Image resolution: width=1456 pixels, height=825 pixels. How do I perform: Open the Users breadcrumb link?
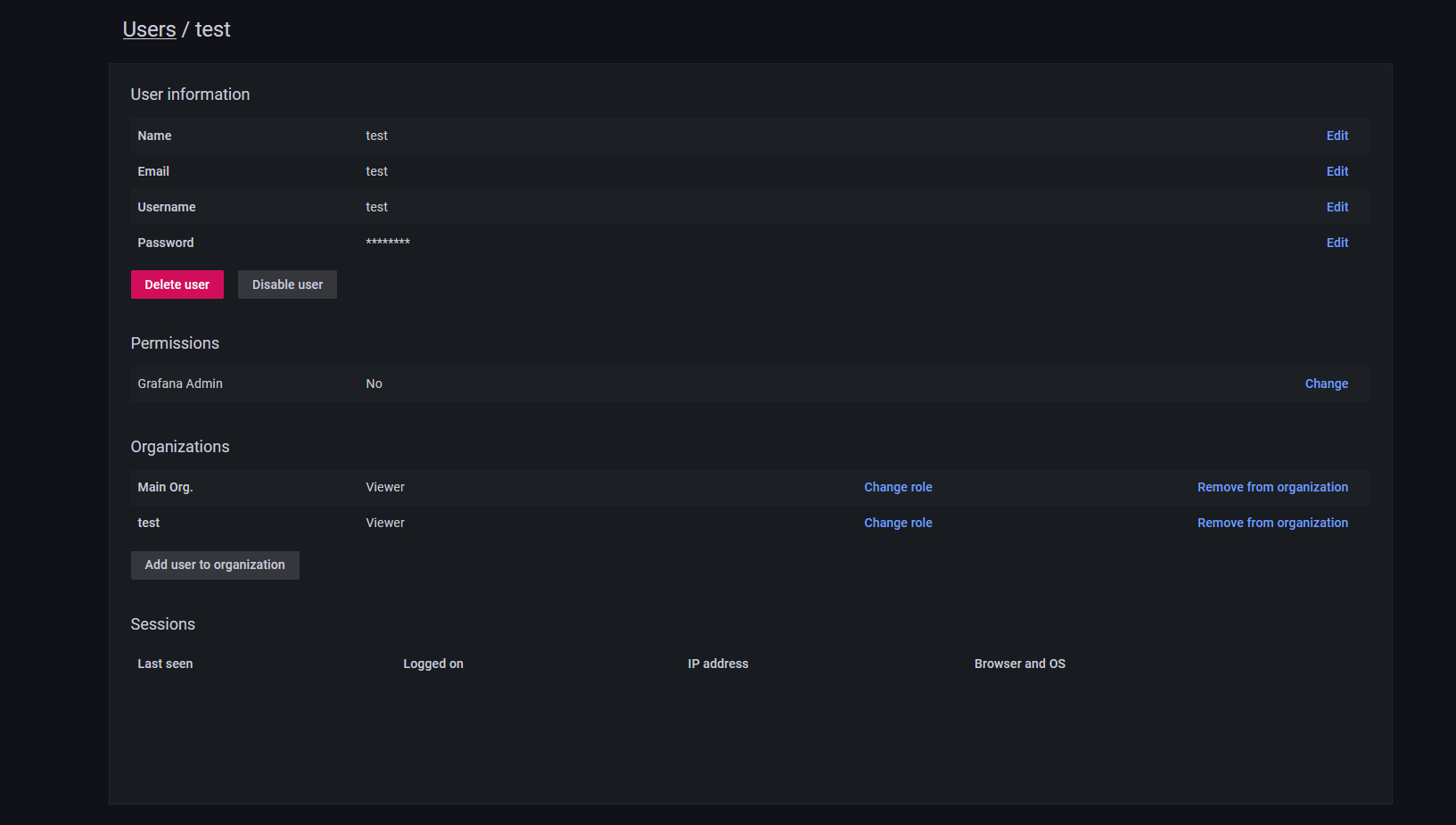(149, 29)
